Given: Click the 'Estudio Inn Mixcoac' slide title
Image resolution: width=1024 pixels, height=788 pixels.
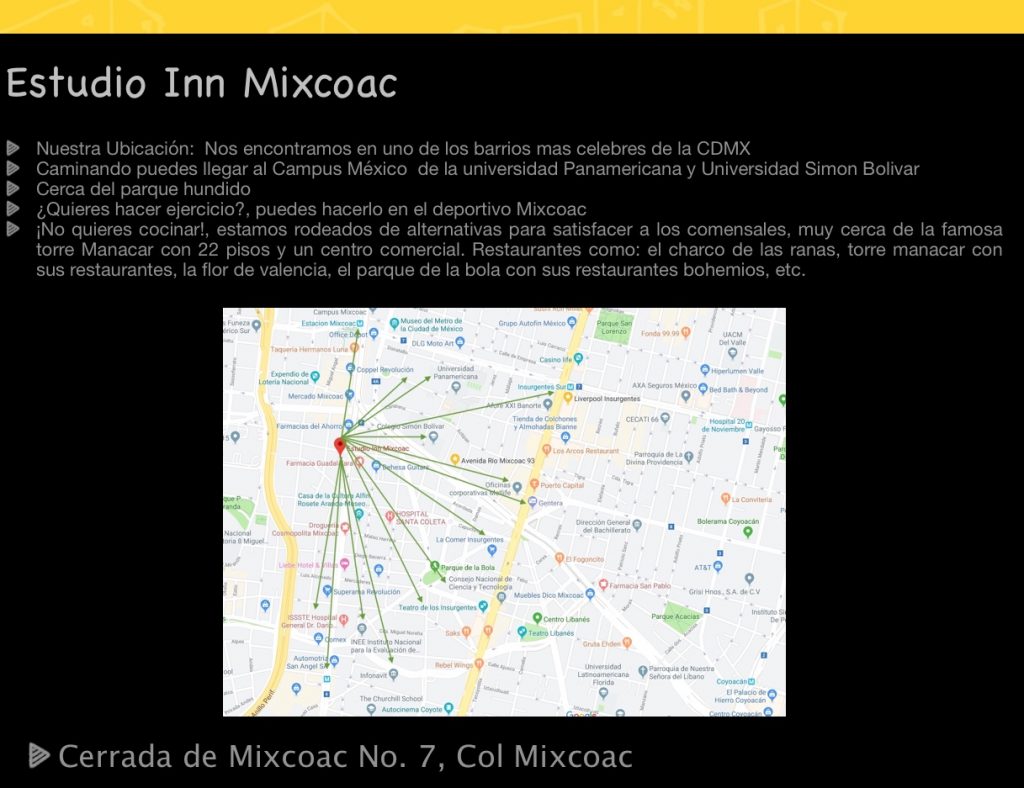Looking at the screenshot, I should pyautogui.click(x=202, y=84).
